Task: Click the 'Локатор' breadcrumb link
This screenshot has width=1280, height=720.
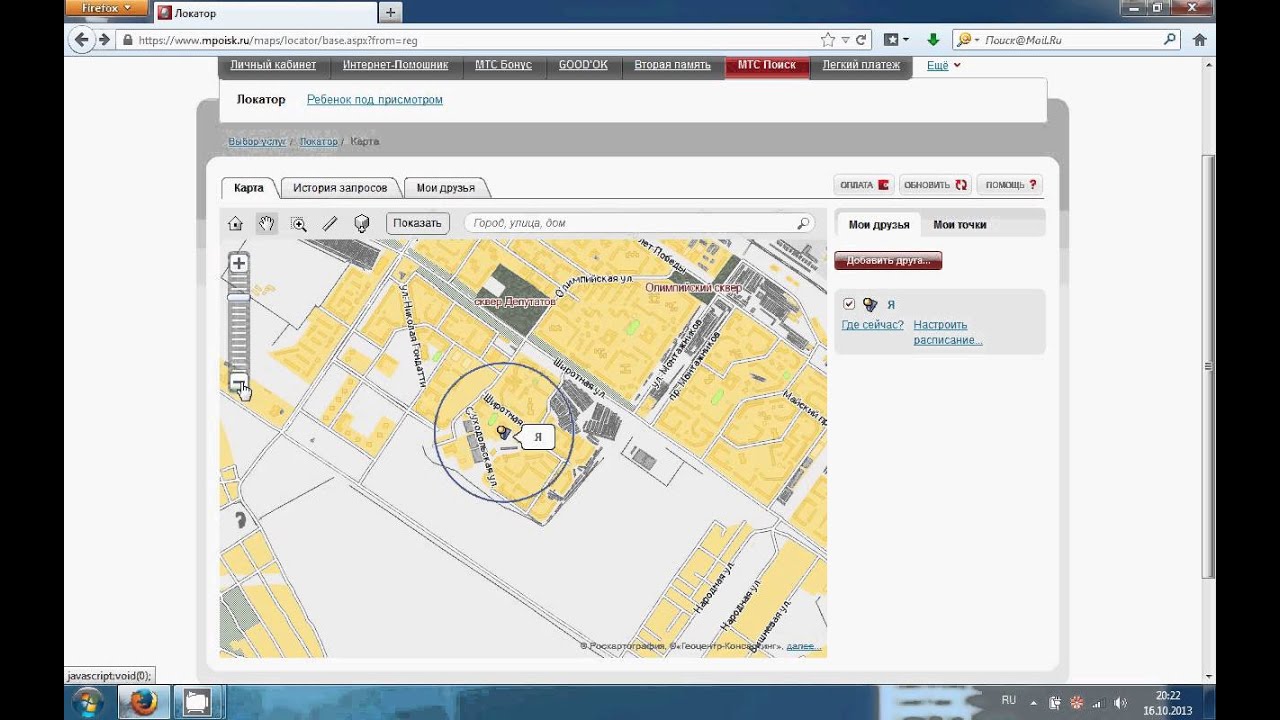Action: [x=319, y=142]
